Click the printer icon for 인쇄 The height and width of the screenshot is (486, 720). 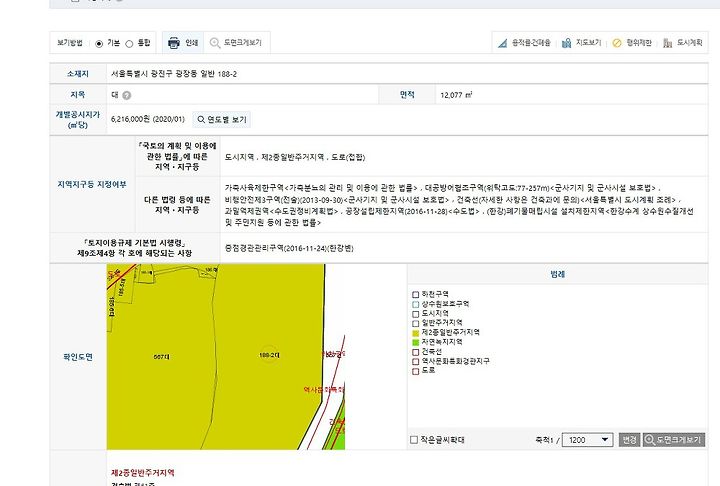[174, 43]
